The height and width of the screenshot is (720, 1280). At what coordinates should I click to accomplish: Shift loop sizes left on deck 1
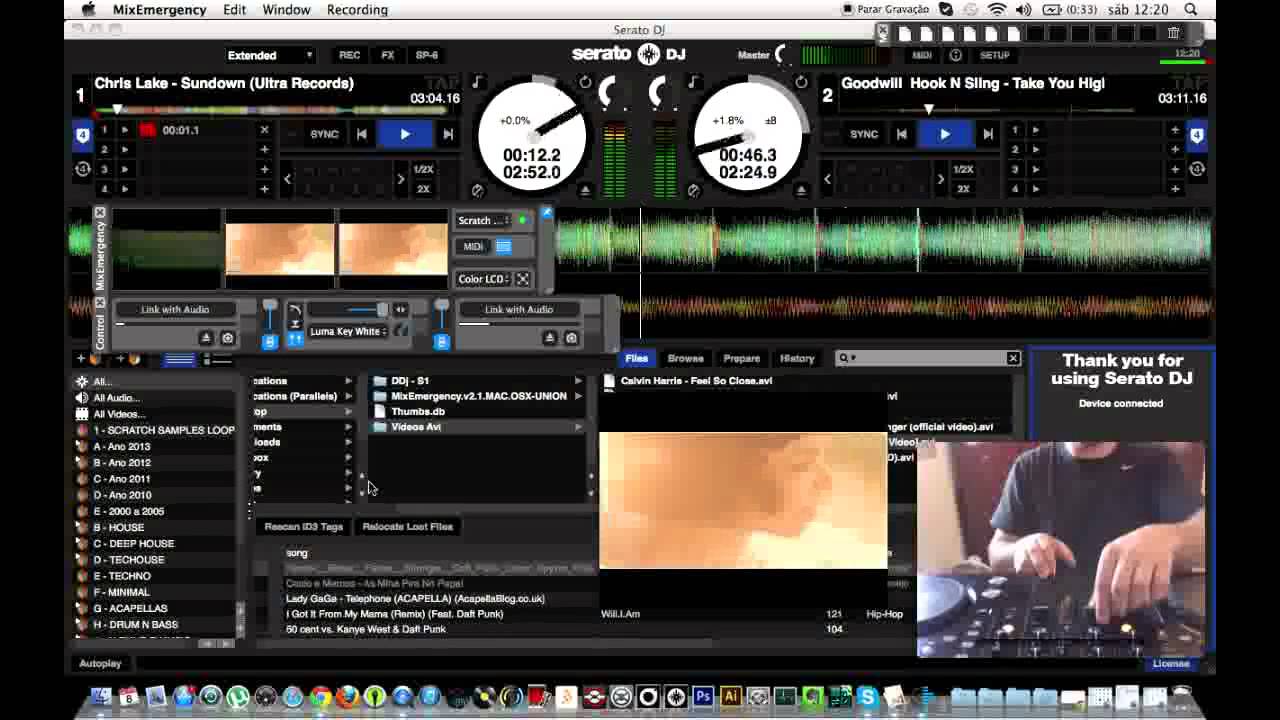287,179
